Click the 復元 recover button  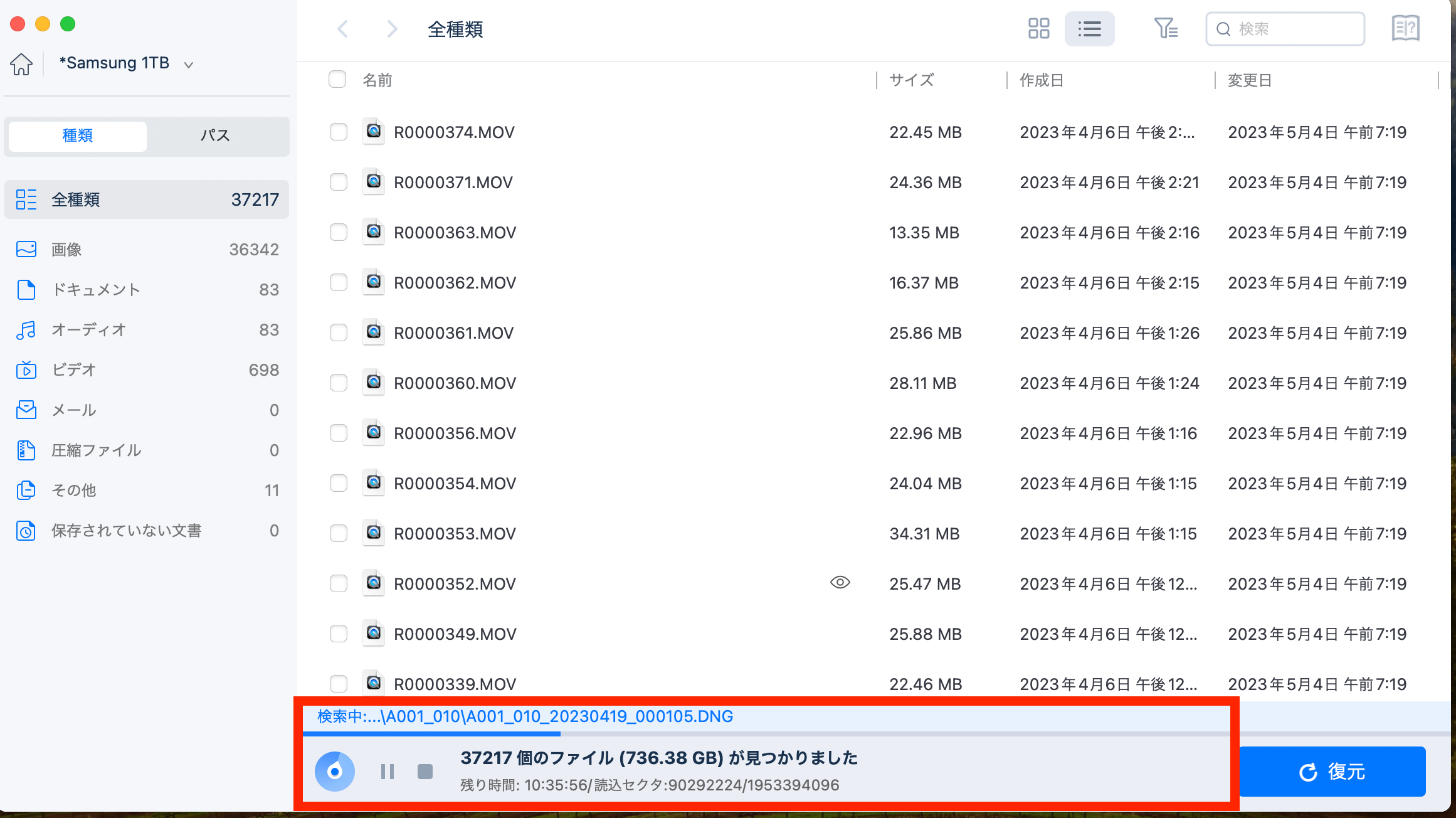coord(1332,772)
